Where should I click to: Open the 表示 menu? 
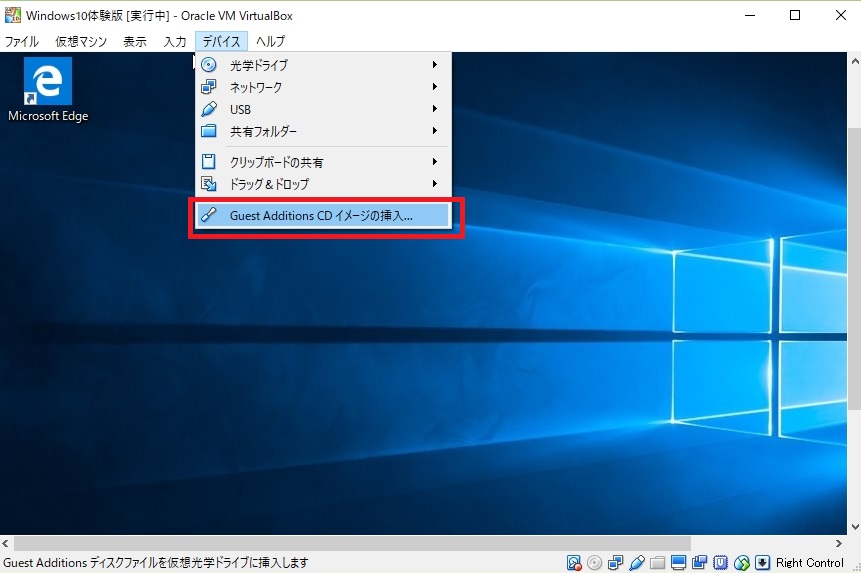(x=135, y=41)
